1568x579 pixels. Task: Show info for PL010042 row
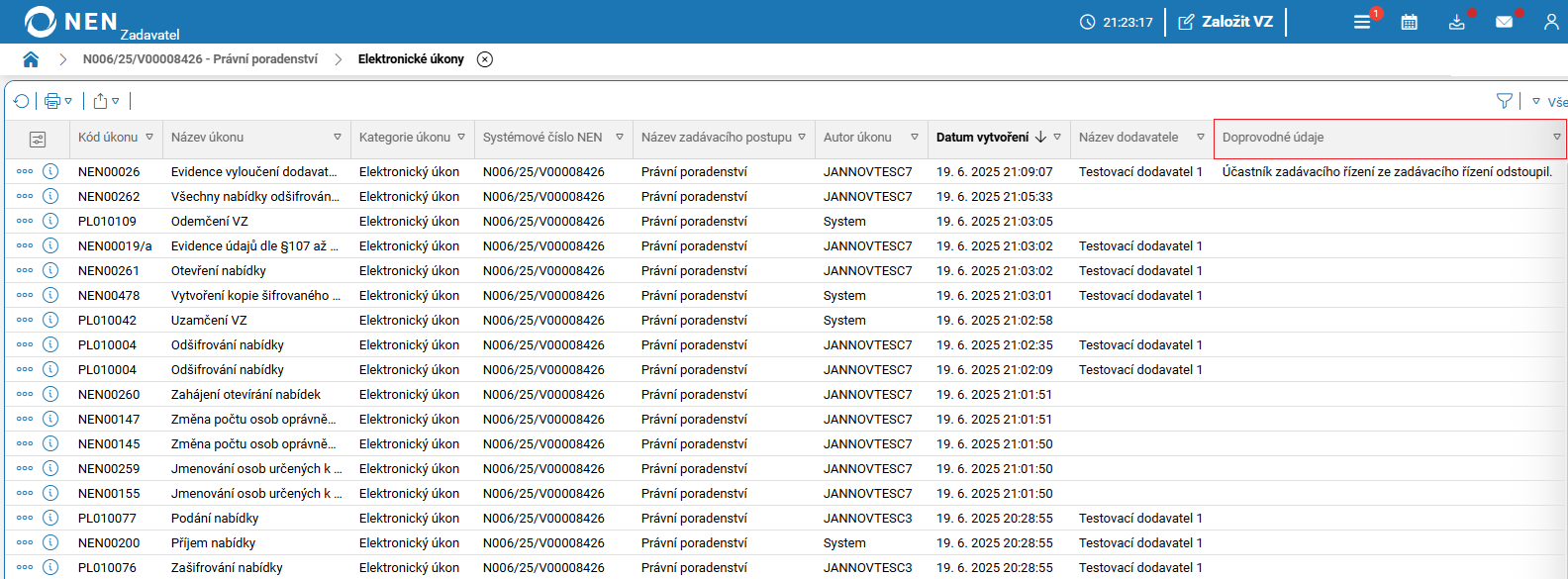click(50, 320)
